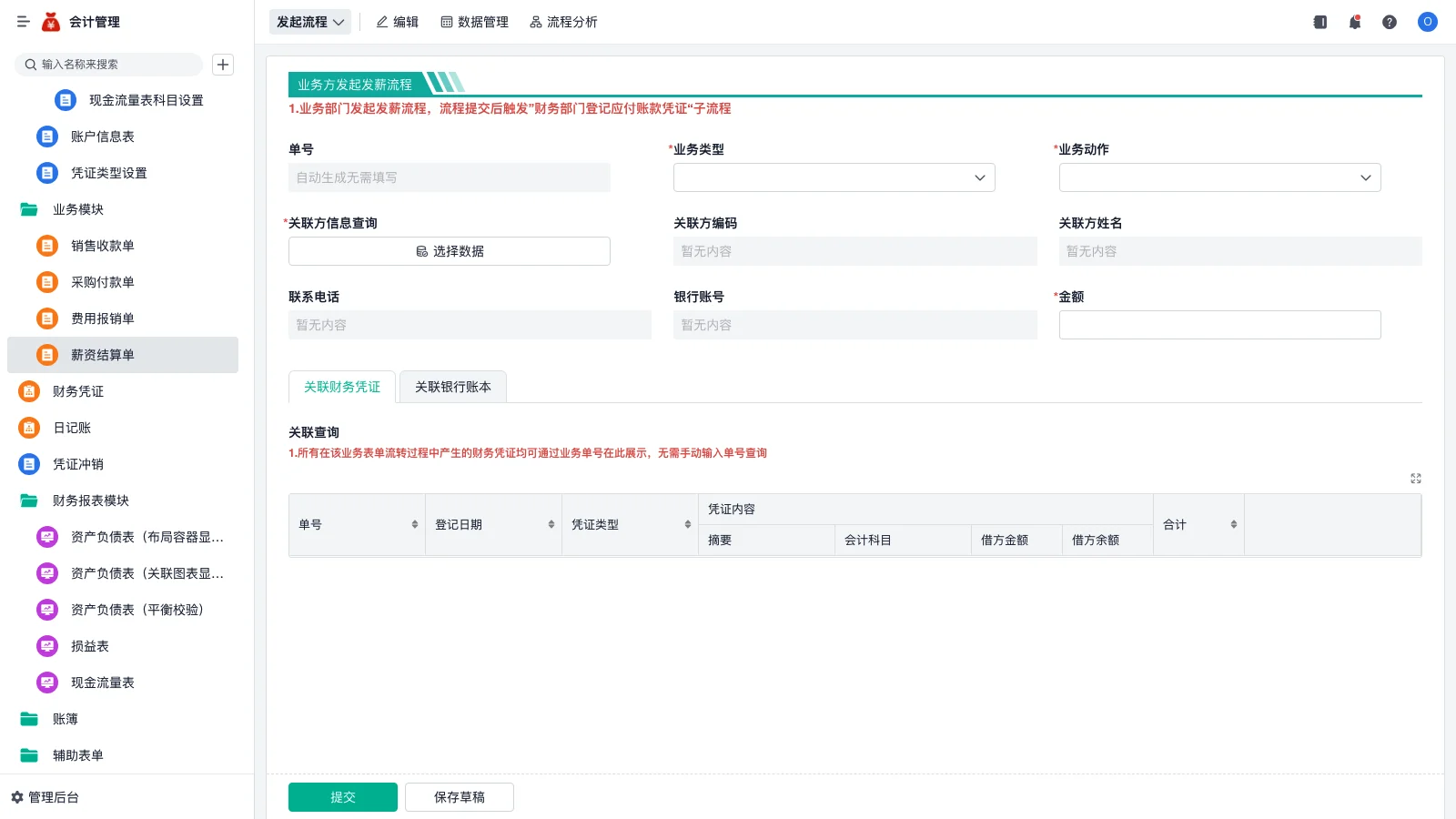This screenshot has width=1456, height=819.
Task: Click the 银行账号 empty field
Action: 855,325
